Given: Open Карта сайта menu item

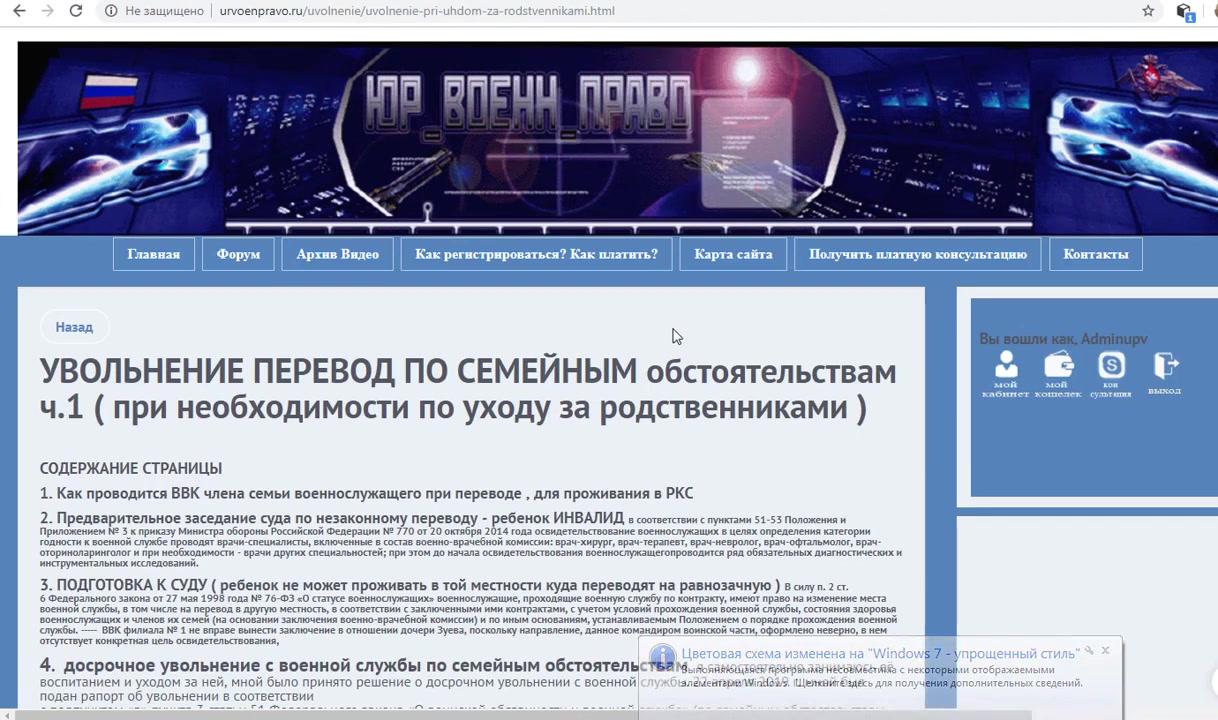Looking at the screenshot, I should (x=733, y=254).
